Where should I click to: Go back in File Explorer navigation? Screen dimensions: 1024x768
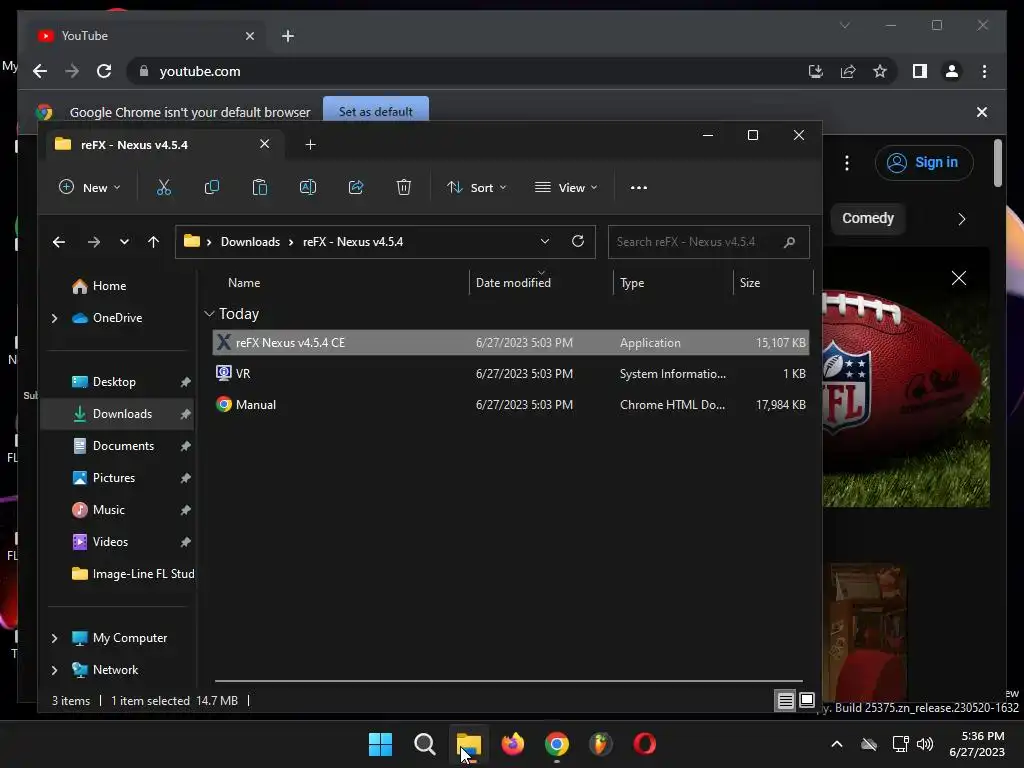click(59, 242)
